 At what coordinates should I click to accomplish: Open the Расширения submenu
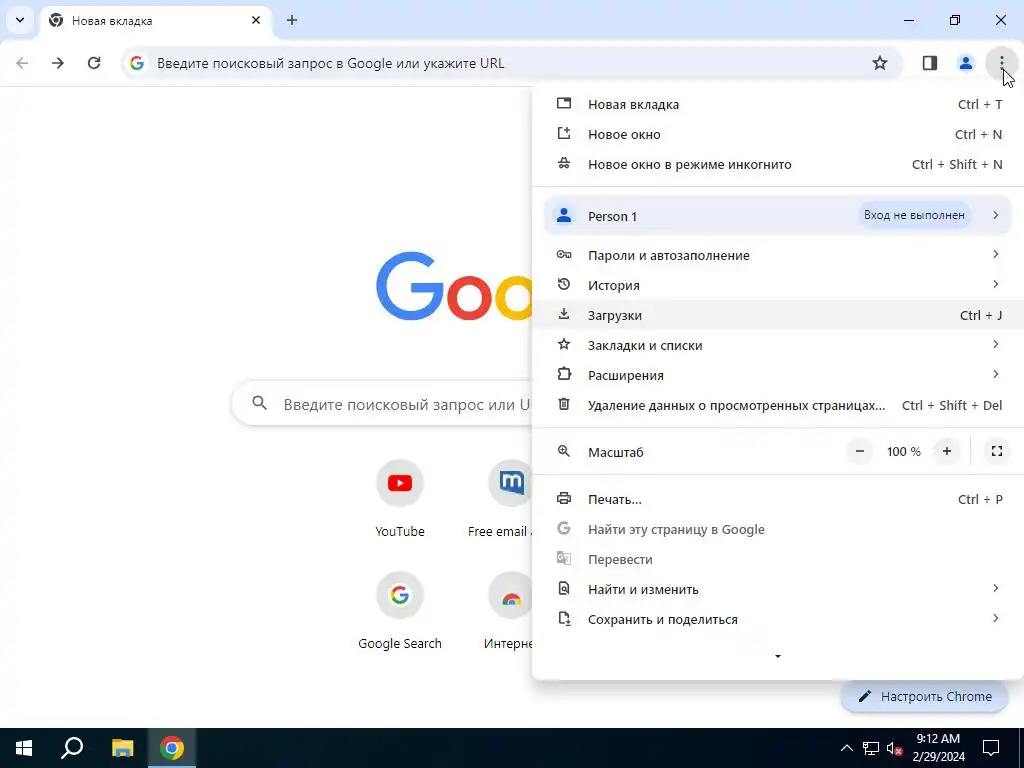[778, 376]
